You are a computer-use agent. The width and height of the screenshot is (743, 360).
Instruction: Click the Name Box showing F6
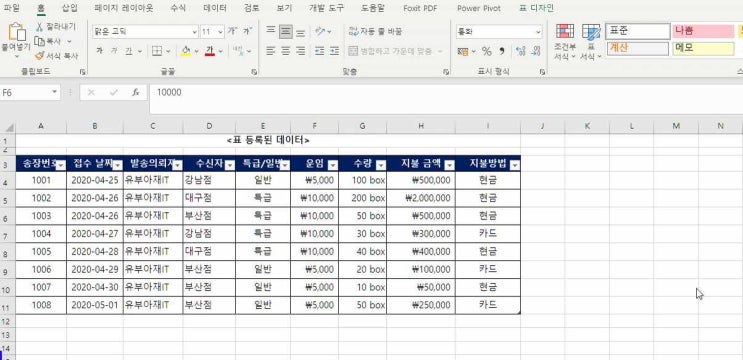(x=25, y=92)
